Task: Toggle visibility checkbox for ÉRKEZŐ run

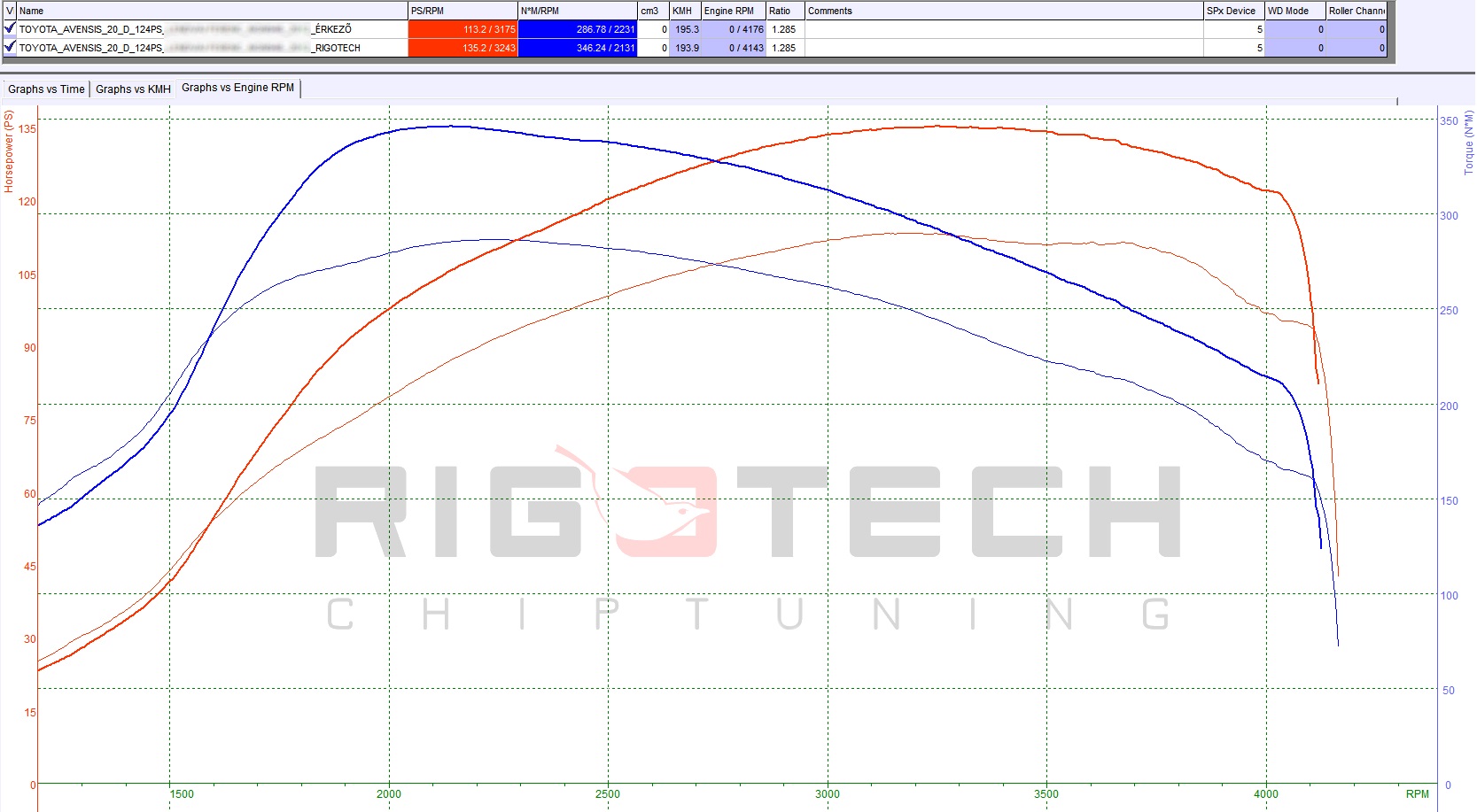Action: click(x=10, y=28)
